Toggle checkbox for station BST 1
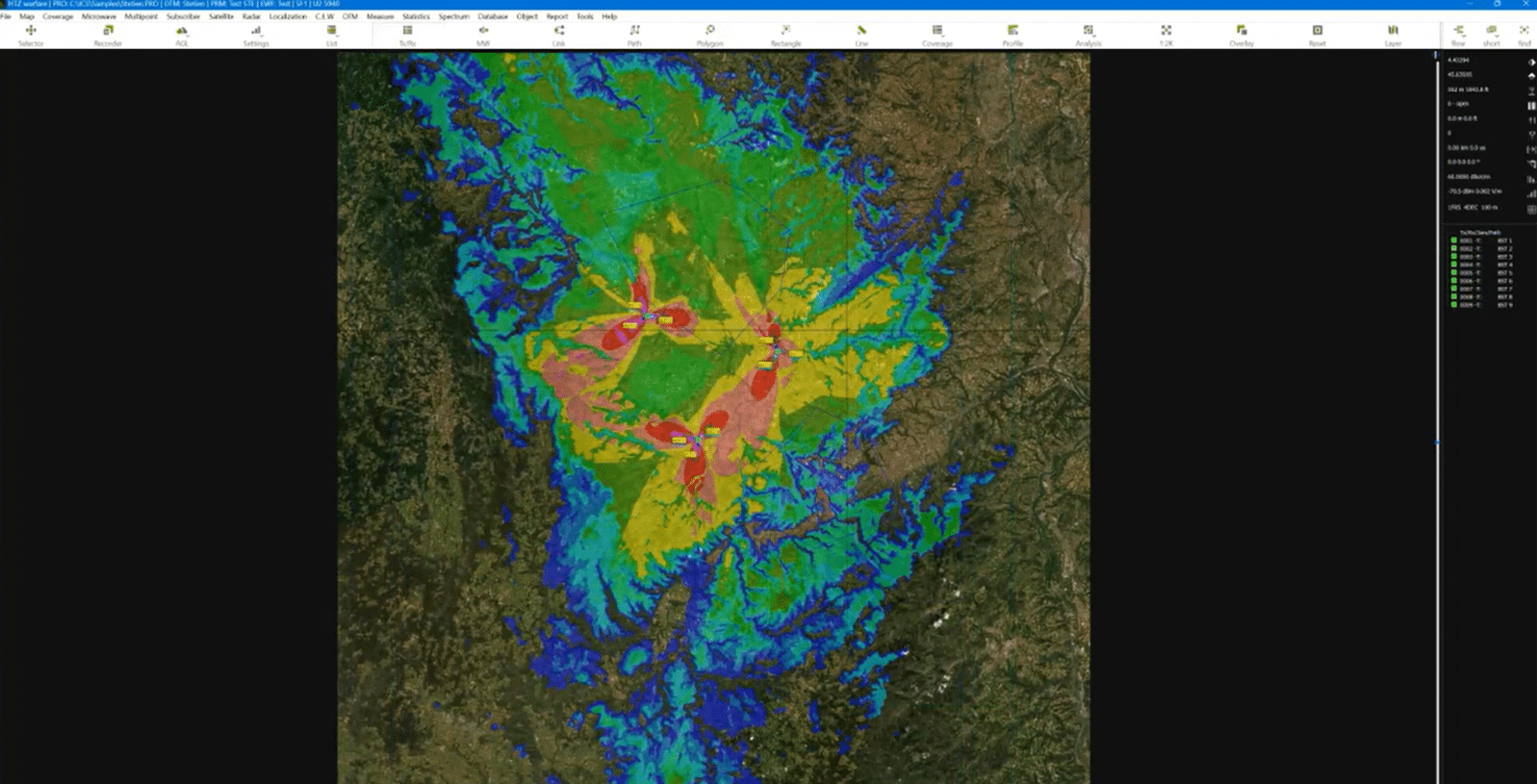This screenshot has height=784, width=1537. point(1453,240)
